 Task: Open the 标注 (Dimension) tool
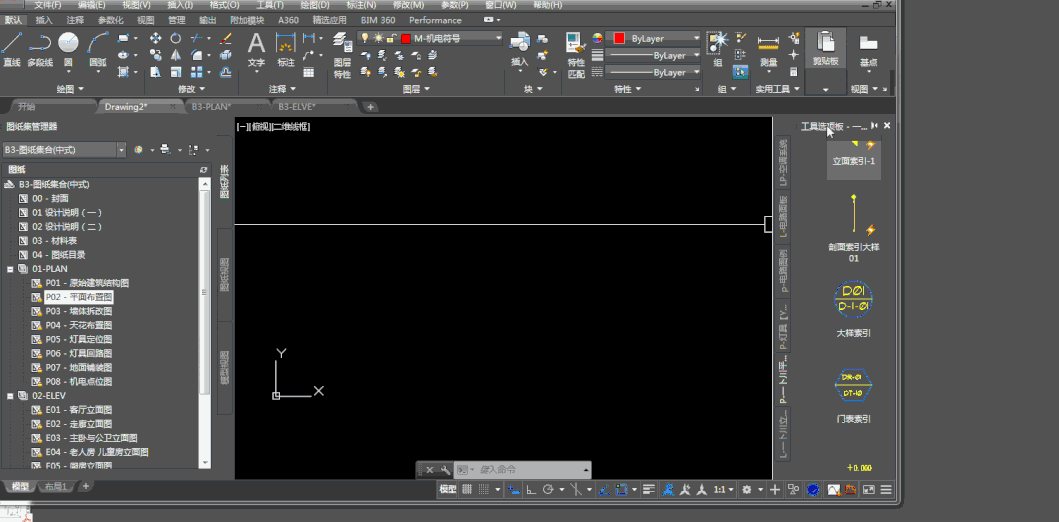[x=286, y=49]
